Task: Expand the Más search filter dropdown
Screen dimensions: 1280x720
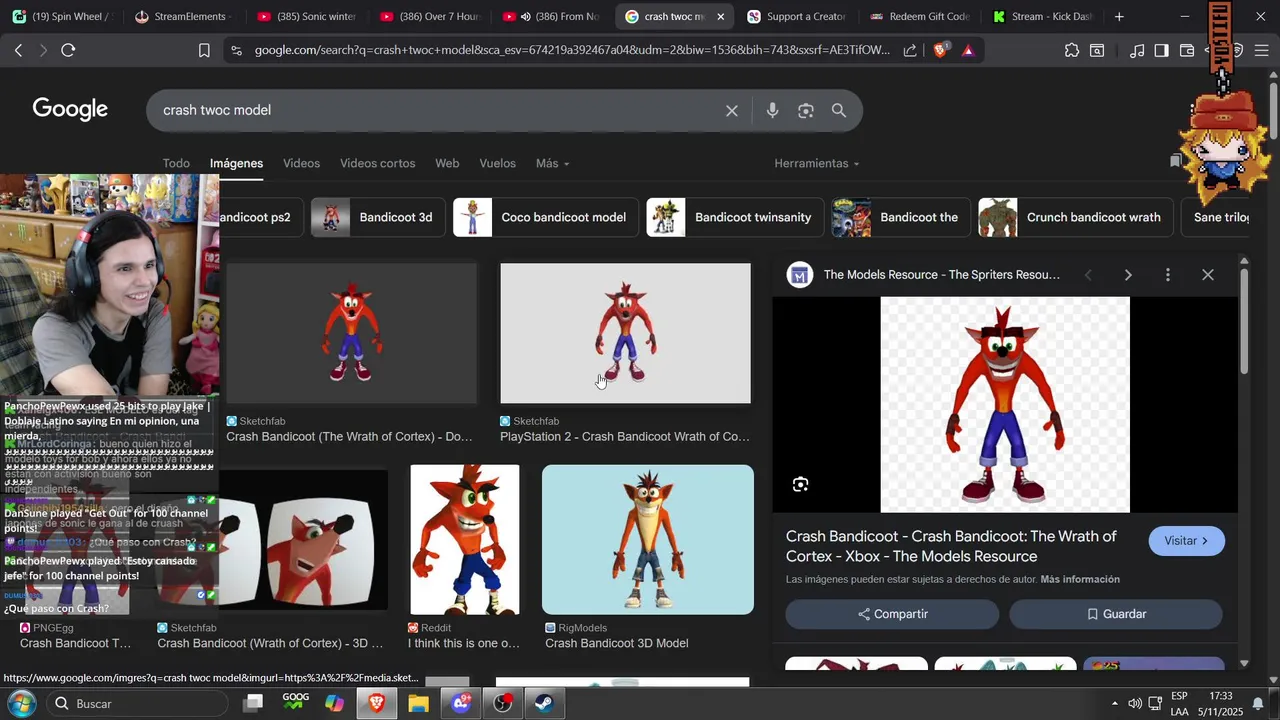Action: (x=552, y=163)
